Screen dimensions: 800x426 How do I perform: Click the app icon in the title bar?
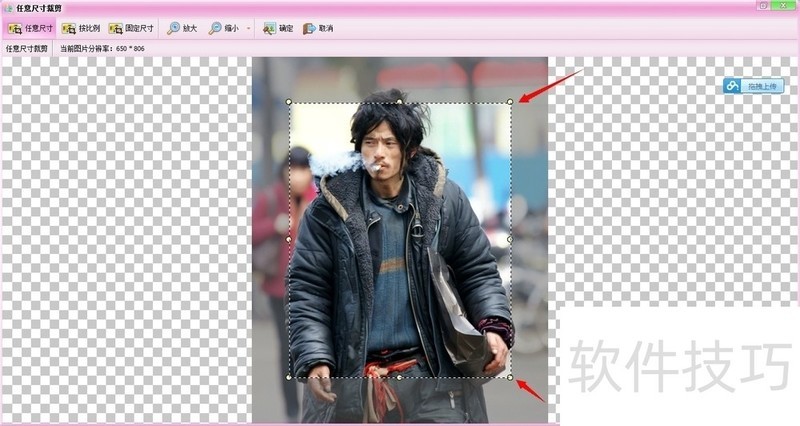[8, 8]
